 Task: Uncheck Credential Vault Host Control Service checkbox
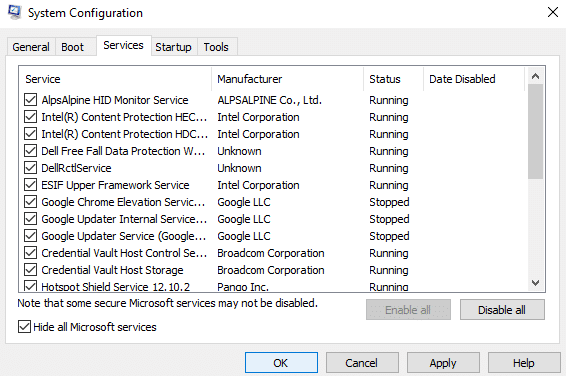[x=31, y=253]
